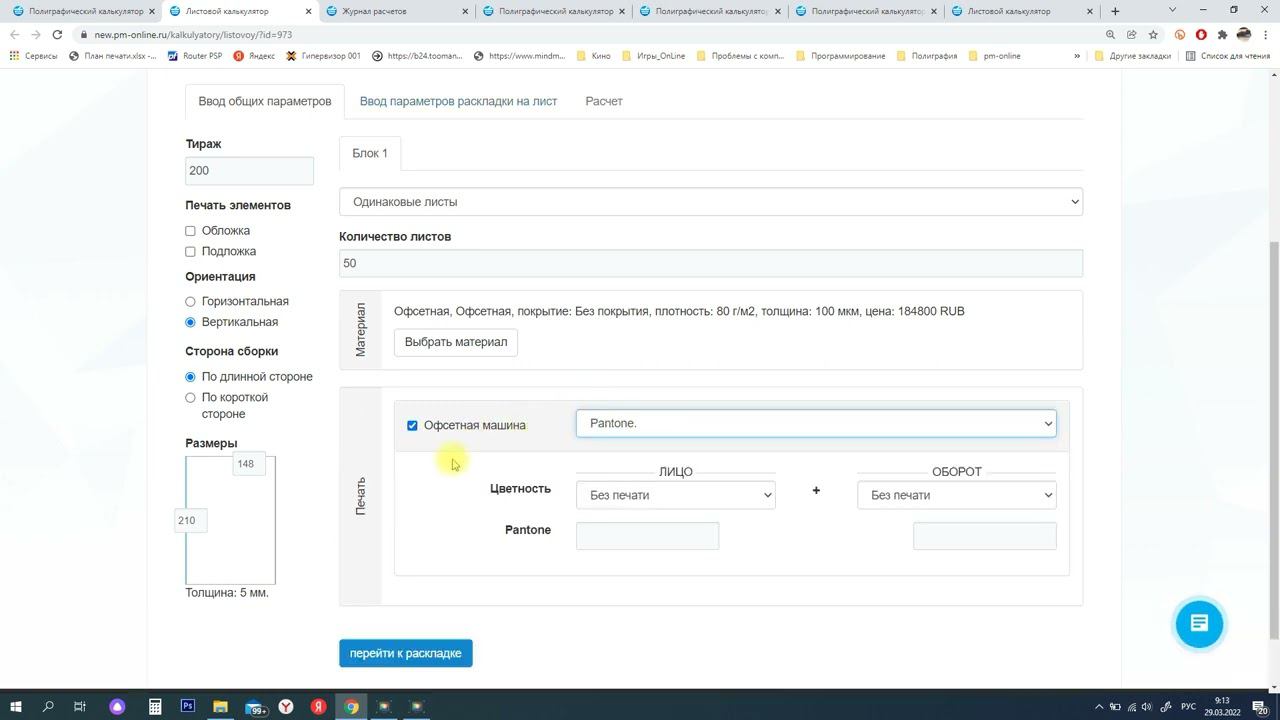
Task: Open the Яндекс bookmark
Action: pyautogui.click(x=254, y=56)
